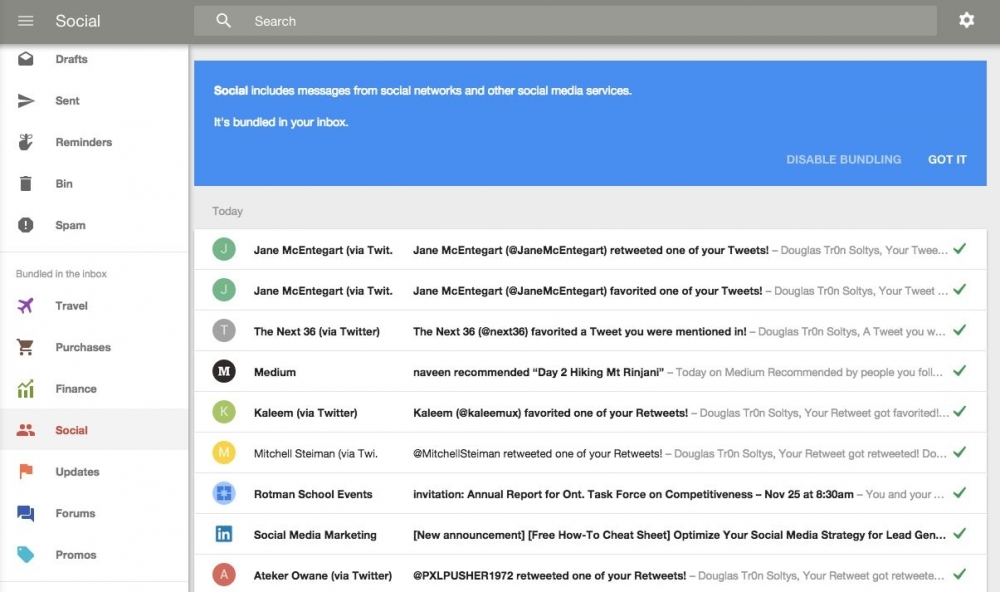Click Kaleem's green K avatar
The image size is (1000, 592).
point(224,411)
